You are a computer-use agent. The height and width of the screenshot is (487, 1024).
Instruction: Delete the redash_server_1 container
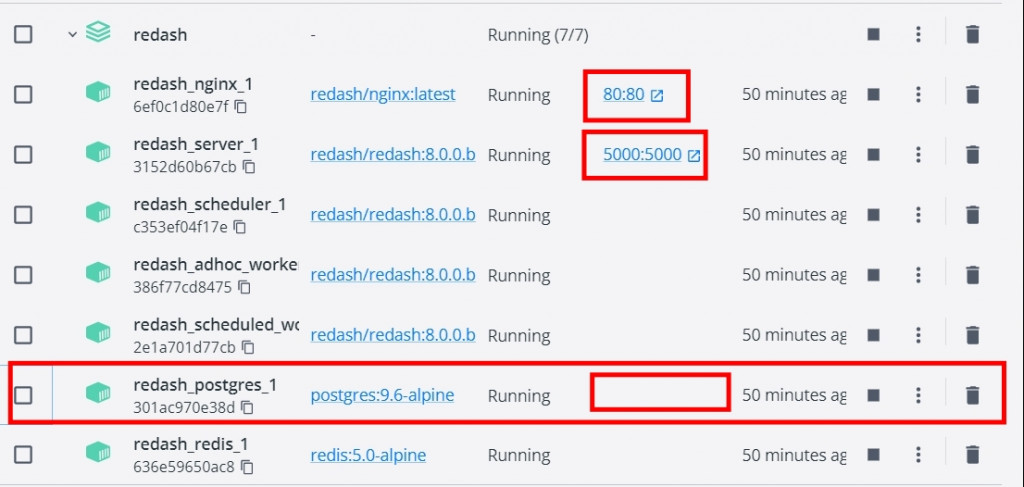[x=973, y=155]
